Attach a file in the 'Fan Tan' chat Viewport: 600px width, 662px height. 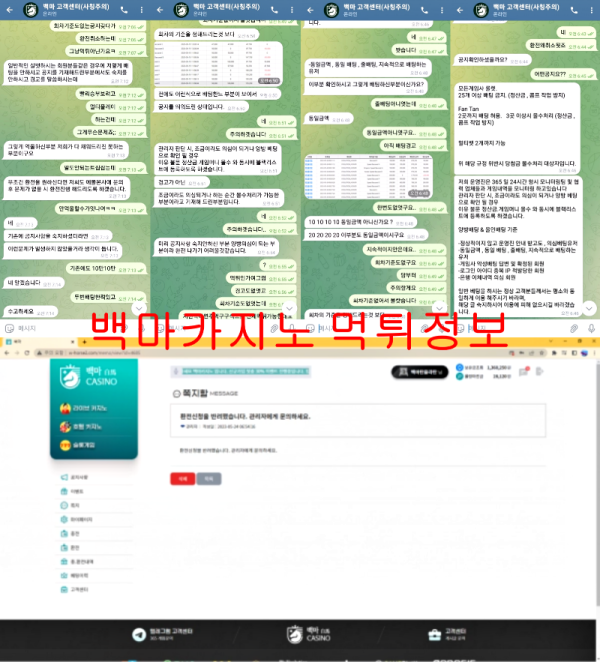pos(573,328)
